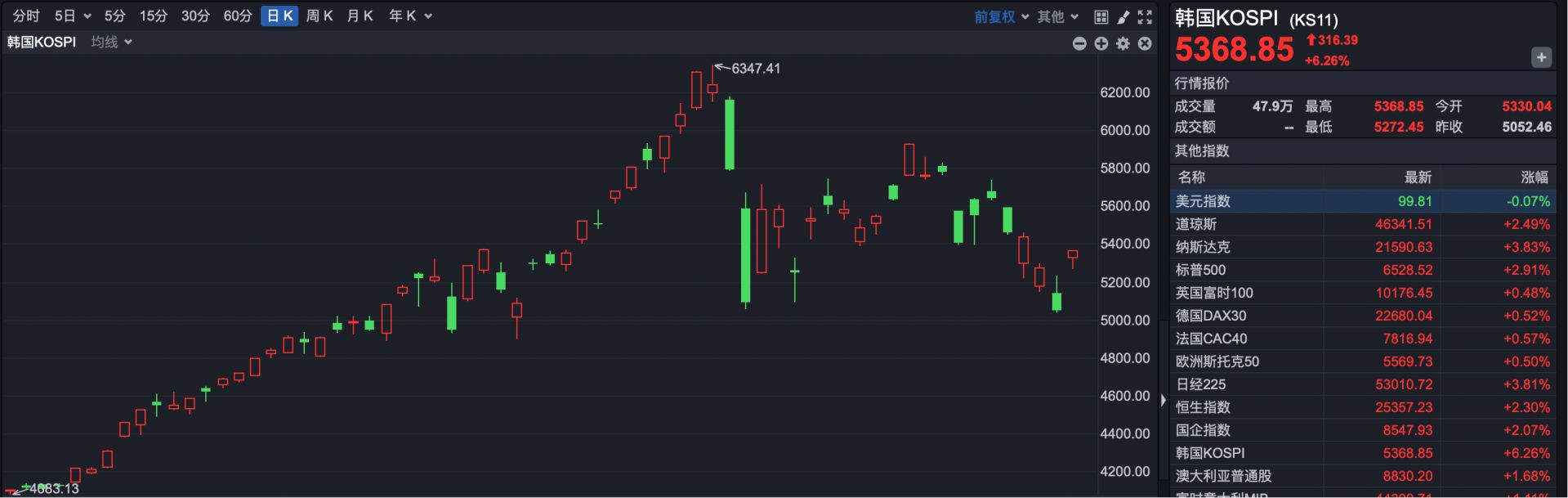The width and height of the screenshot is (1568, 498).
Task: Click the grid layout icon in chart toolbar
Action: 1101,16
